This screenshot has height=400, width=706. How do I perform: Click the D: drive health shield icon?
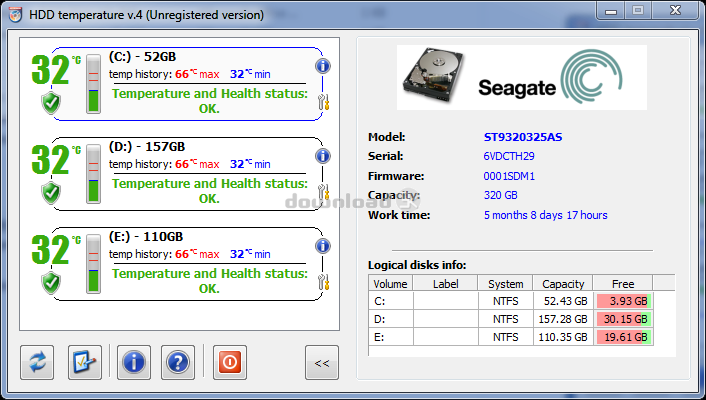point(51,193)
